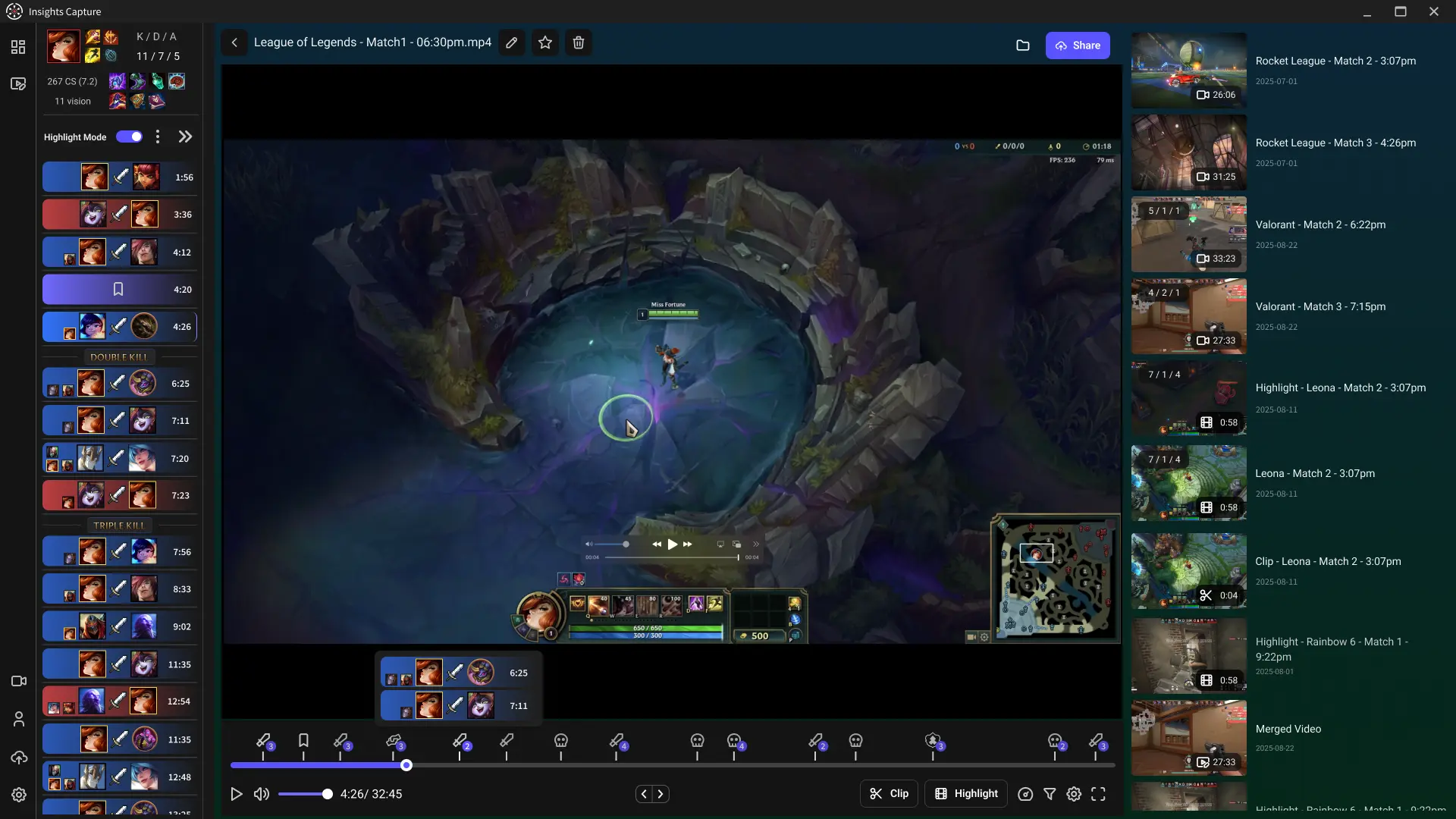The width and height of the screenshot is (1456, 819).
Task: Jump to previous event arrow
Action: click(644, 794)
